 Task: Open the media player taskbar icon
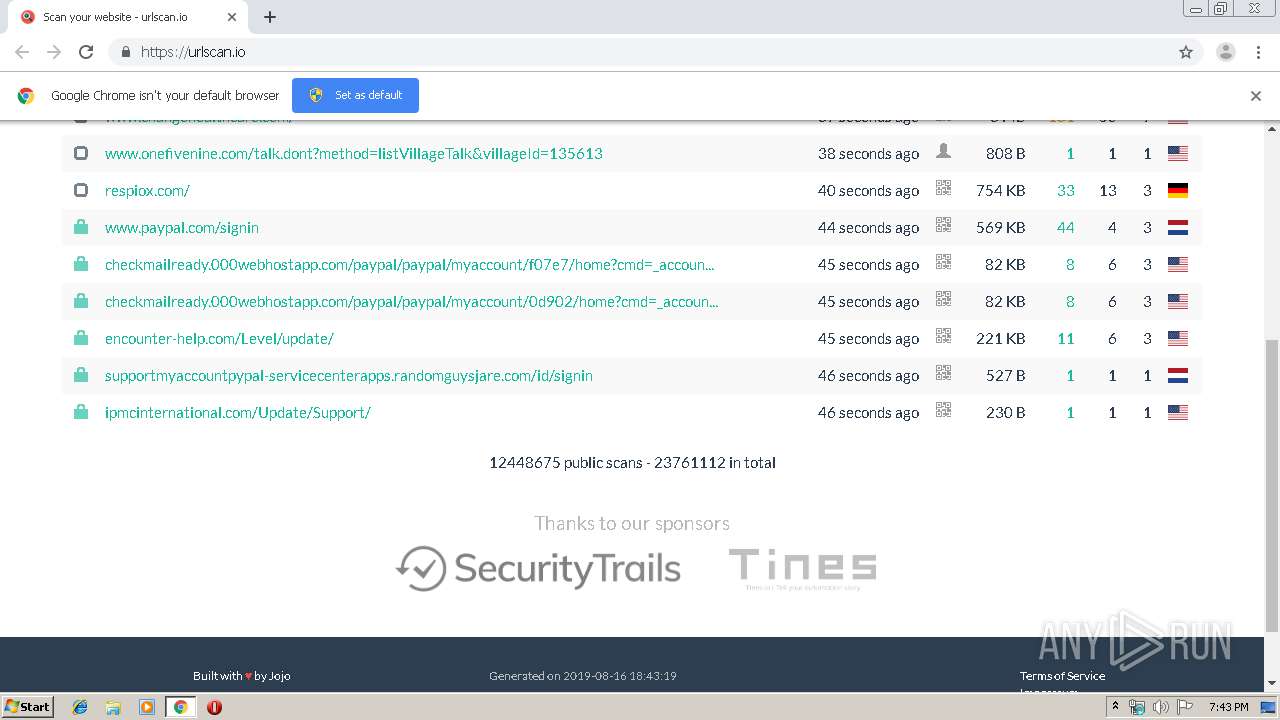coord(147,707)
